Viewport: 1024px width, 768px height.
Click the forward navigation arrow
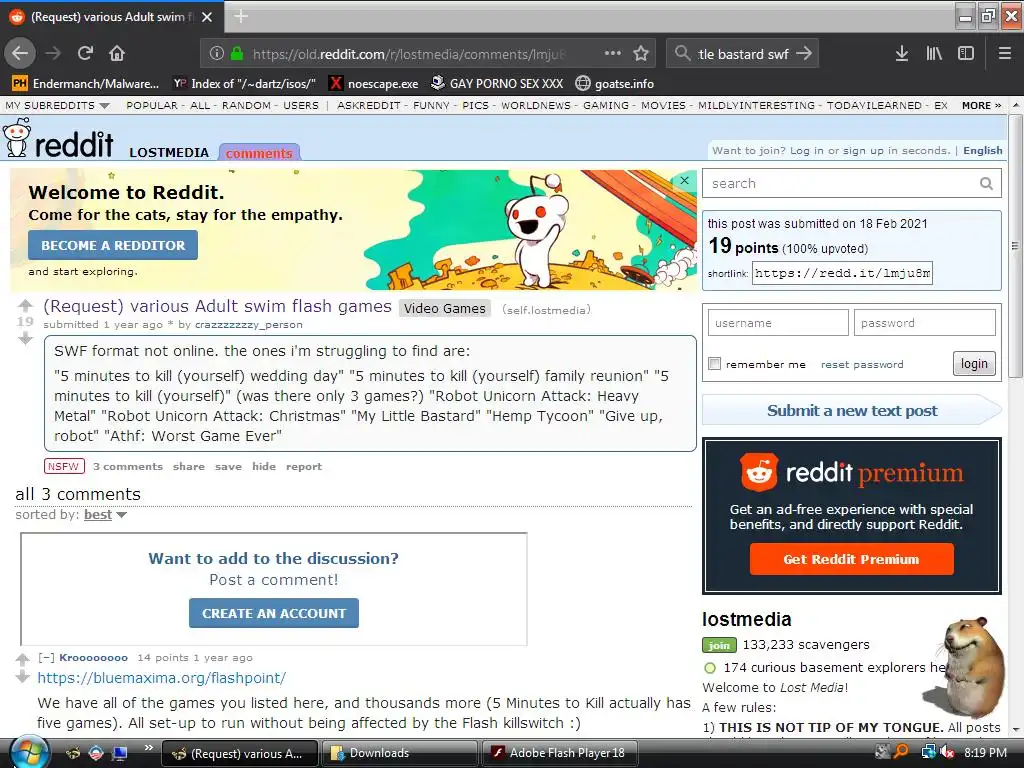pos(53,54)
